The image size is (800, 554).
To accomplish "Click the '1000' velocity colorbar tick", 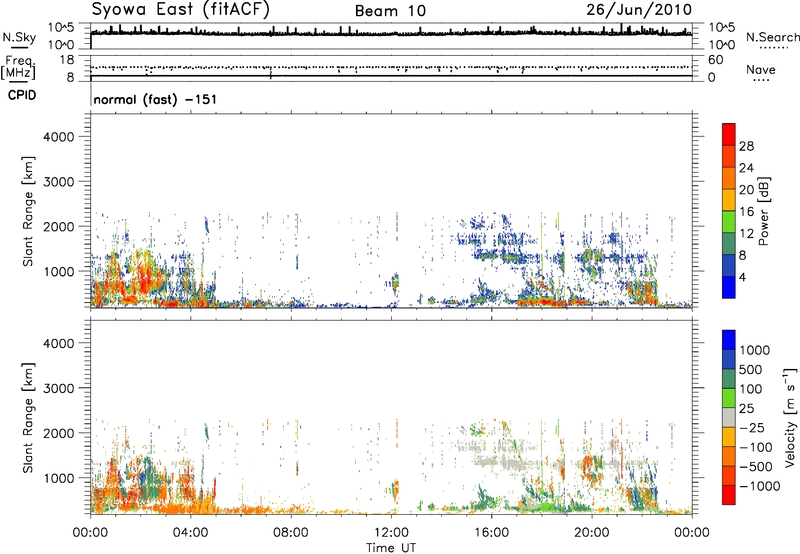I will [x=755, y=350].
